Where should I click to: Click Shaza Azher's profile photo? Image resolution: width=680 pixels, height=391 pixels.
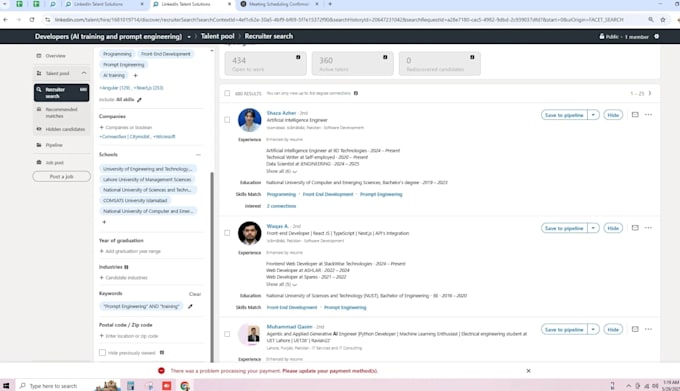tap(249, 120)
